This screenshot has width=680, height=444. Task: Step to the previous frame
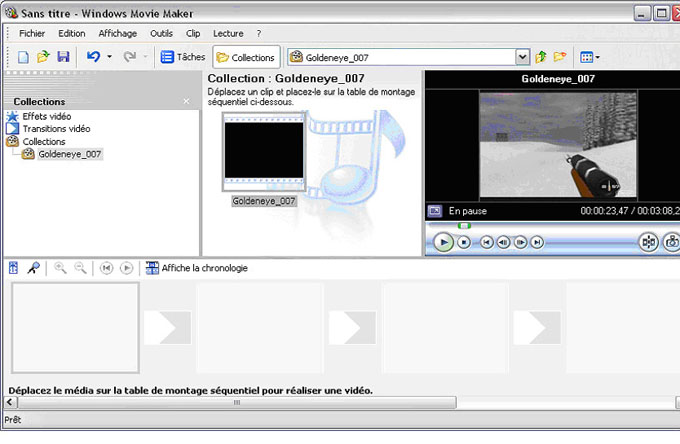pos(503,242)
